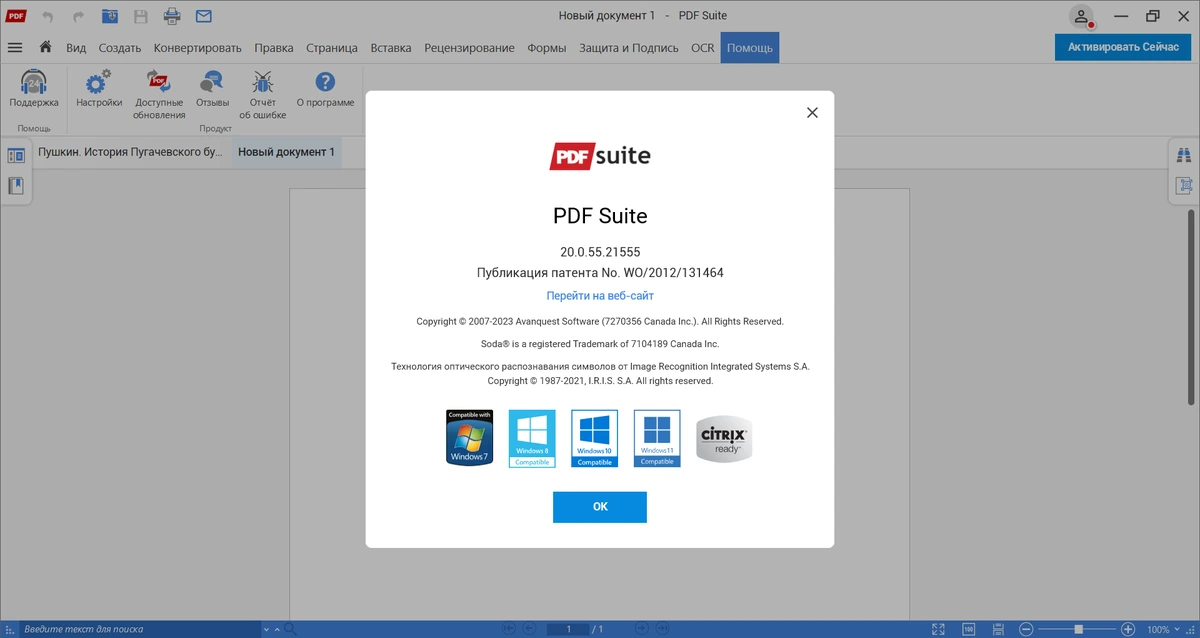Select the Помощь tab

tap(749, 48)
